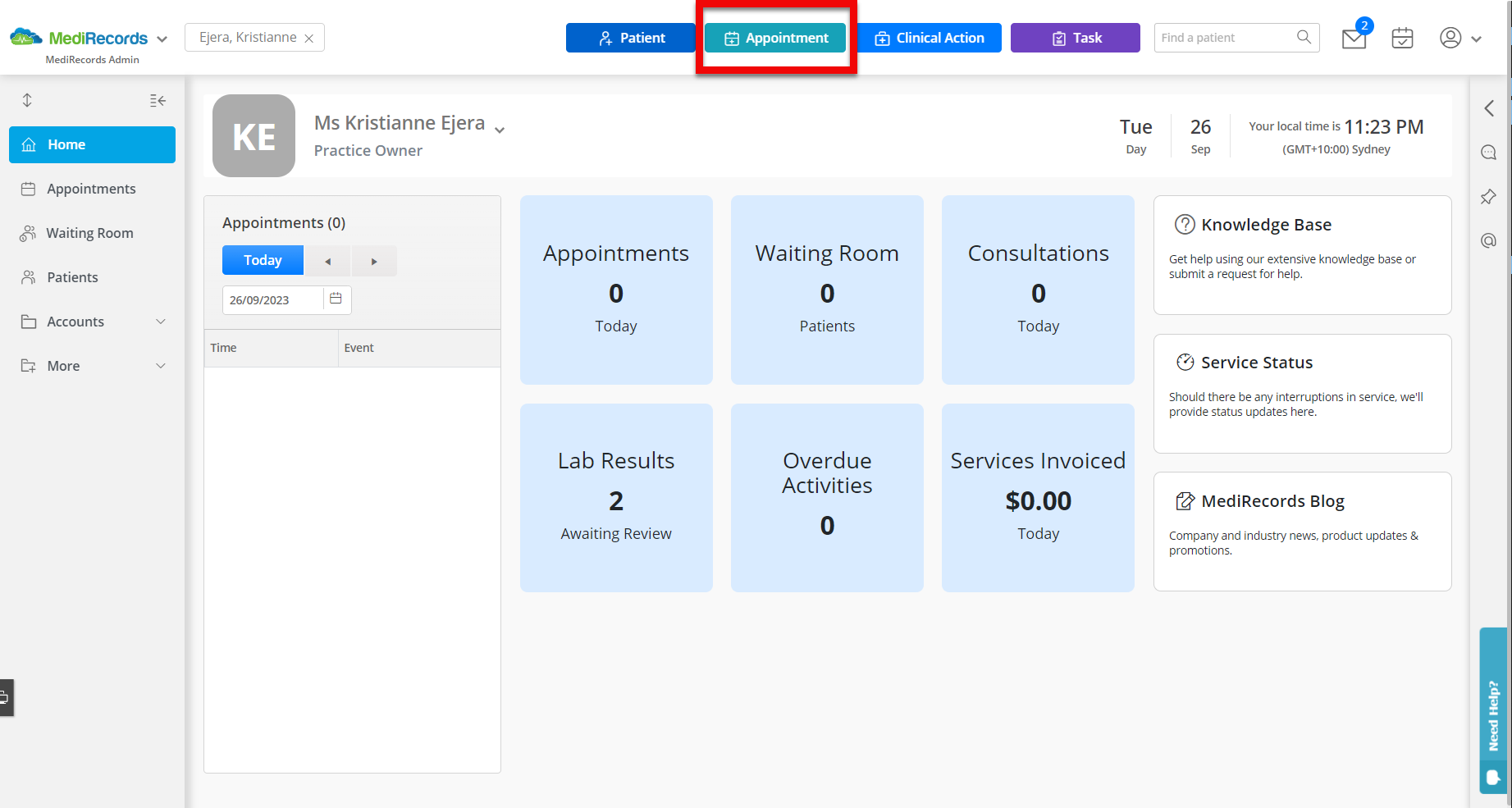Click the Service Status gauge icon
1512x808 pixels.
[1185, 362]
